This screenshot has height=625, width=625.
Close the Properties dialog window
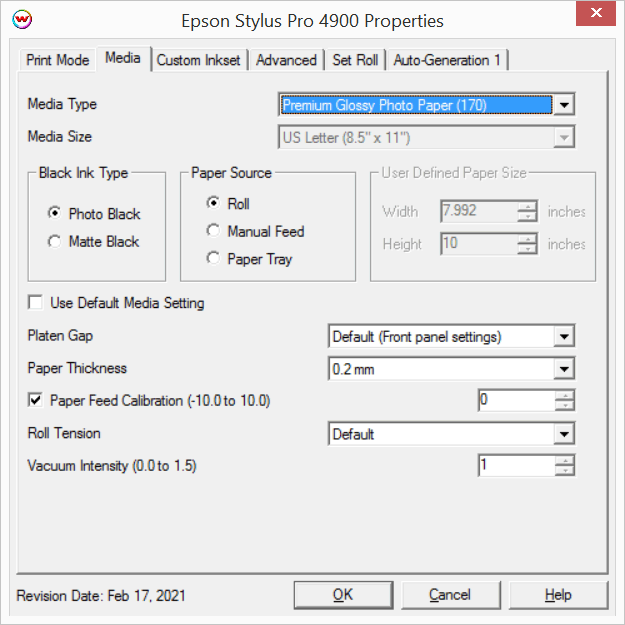(595, 14)
